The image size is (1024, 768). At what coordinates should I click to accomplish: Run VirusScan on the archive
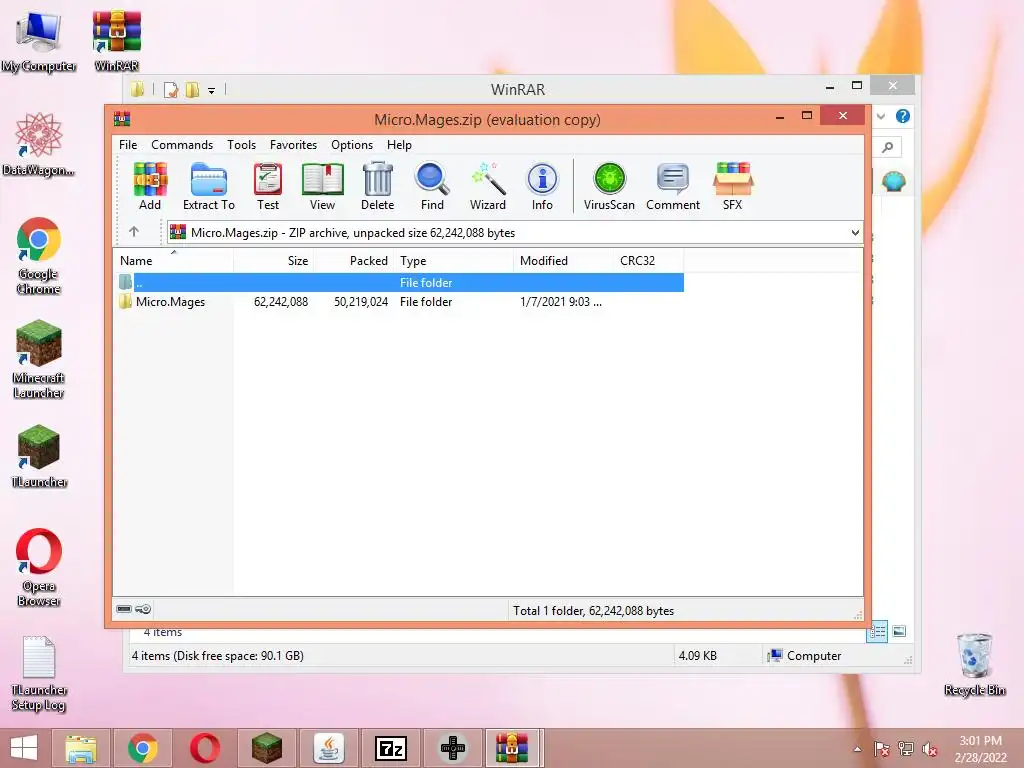tap(609, 186)
